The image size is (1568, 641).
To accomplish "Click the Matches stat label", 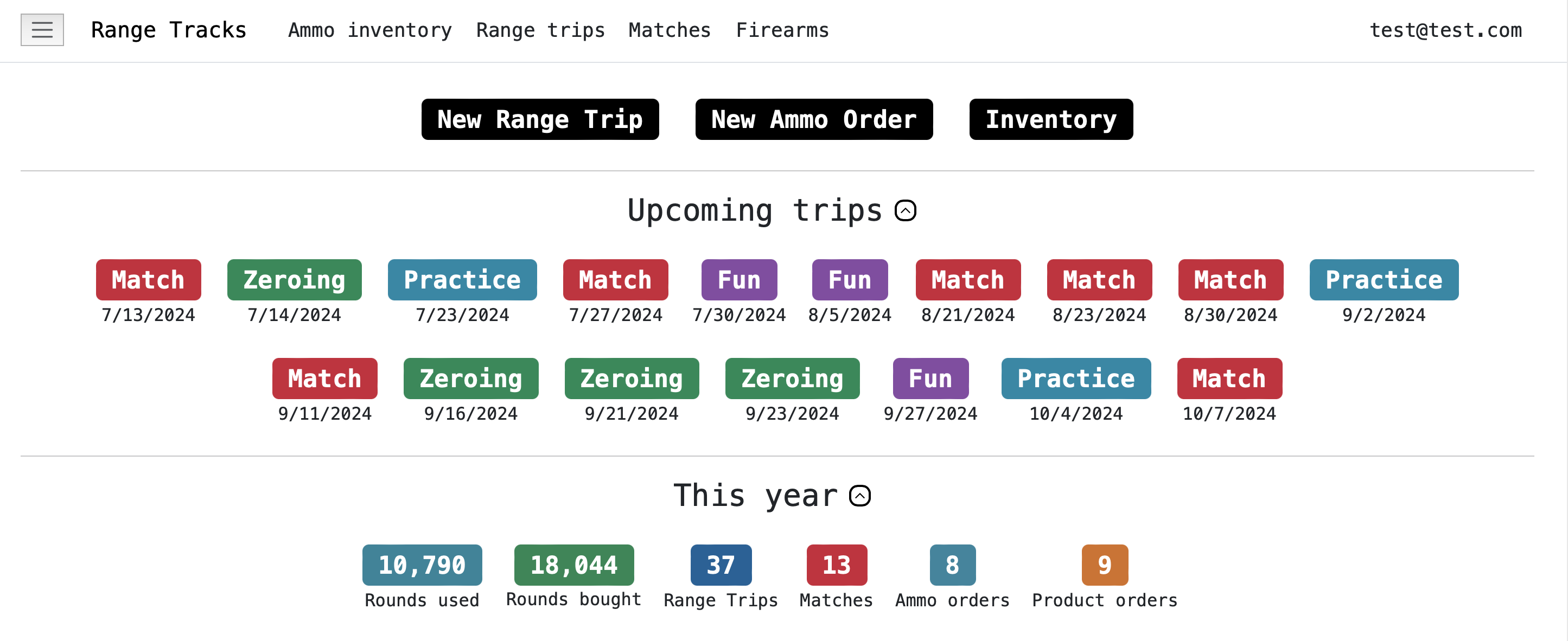I will pos(837,600).
